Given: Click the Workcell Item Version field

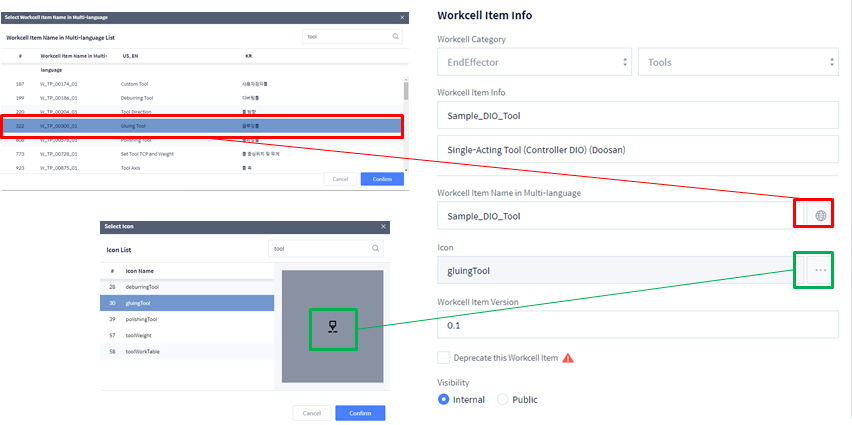Looking at the screenshot, I should coord(638,326).
